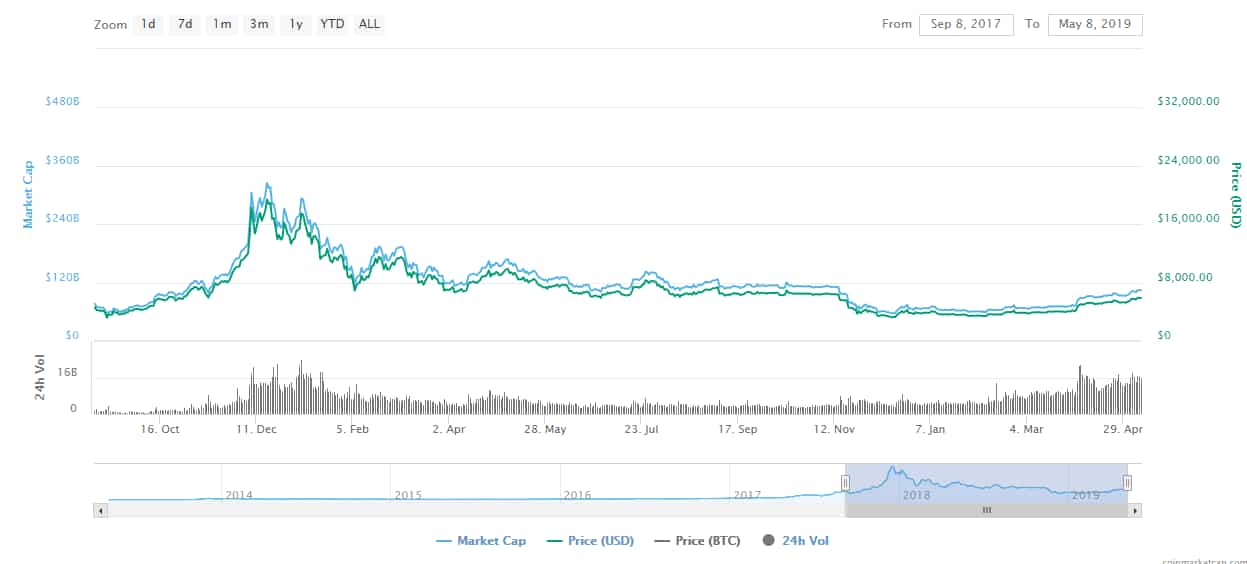Choose the 3m zoom option
This screenshot has height=564, width=1247.
point(259,24)
